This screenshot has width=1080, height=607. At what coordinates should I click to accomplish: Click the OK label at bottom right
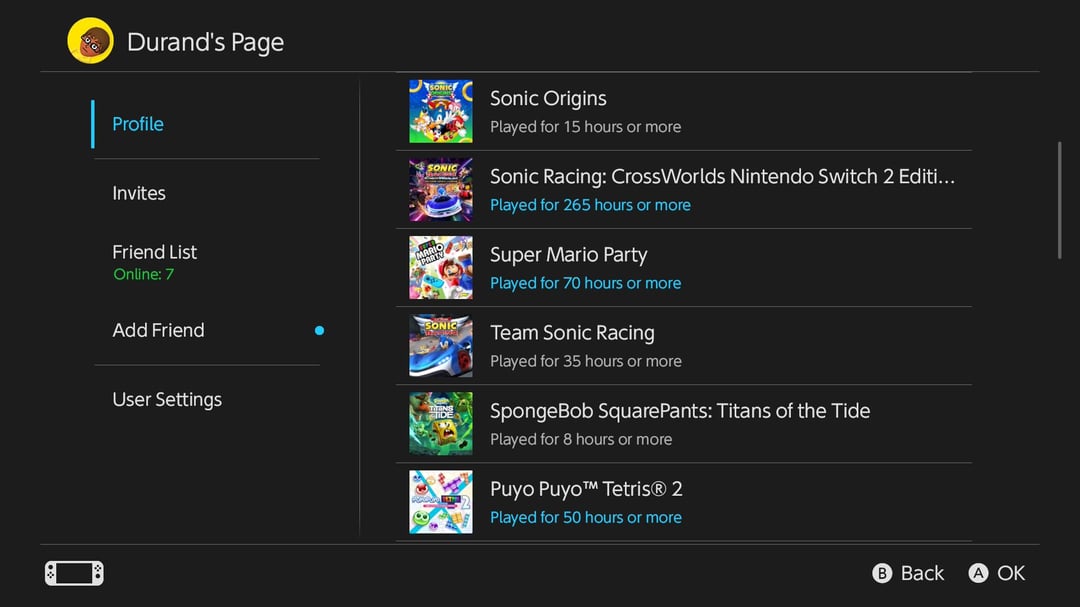pyautogui.click(x=1010, y=573)
